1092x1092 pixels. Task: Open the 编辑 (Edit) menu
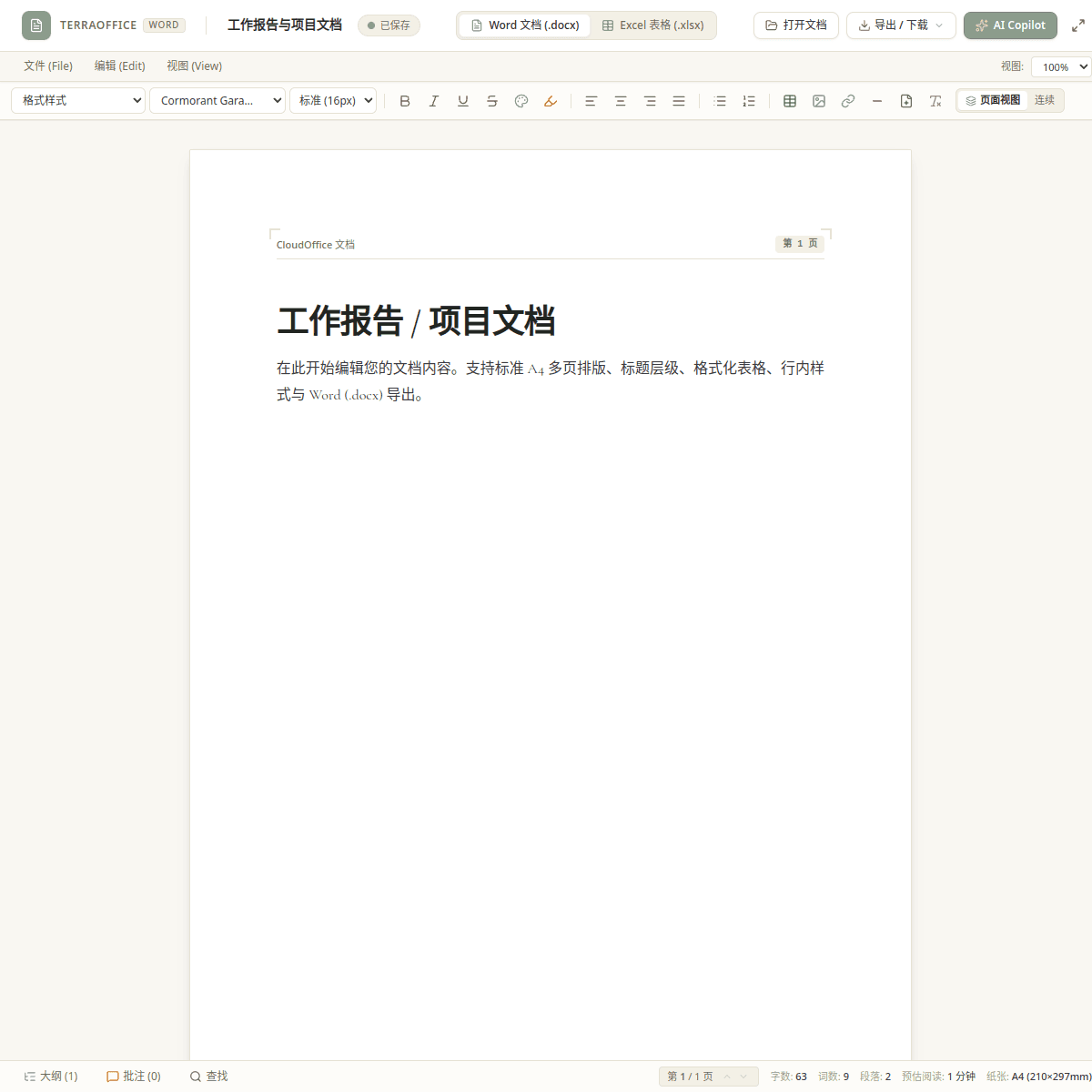(x=120, y=66)
